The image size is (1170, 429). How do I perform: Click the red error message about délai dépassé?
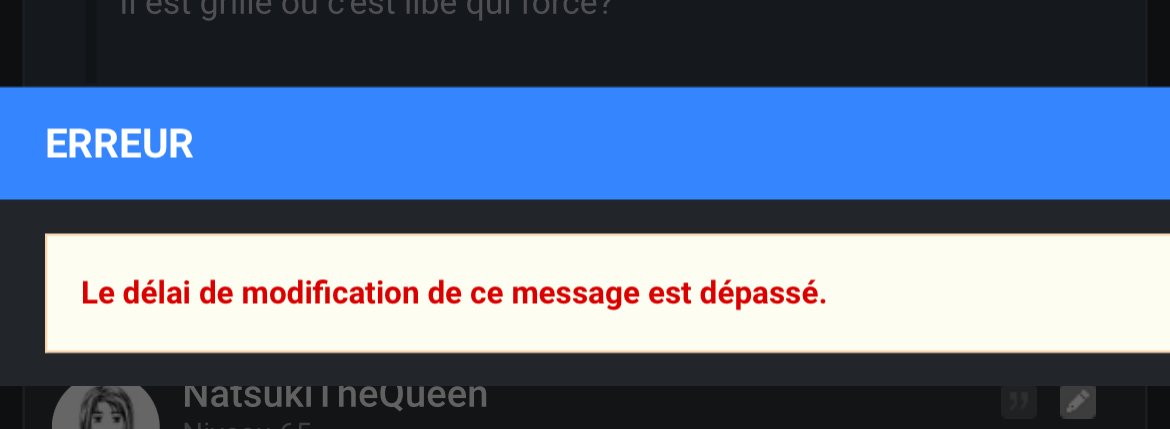(x=454, y=293)
